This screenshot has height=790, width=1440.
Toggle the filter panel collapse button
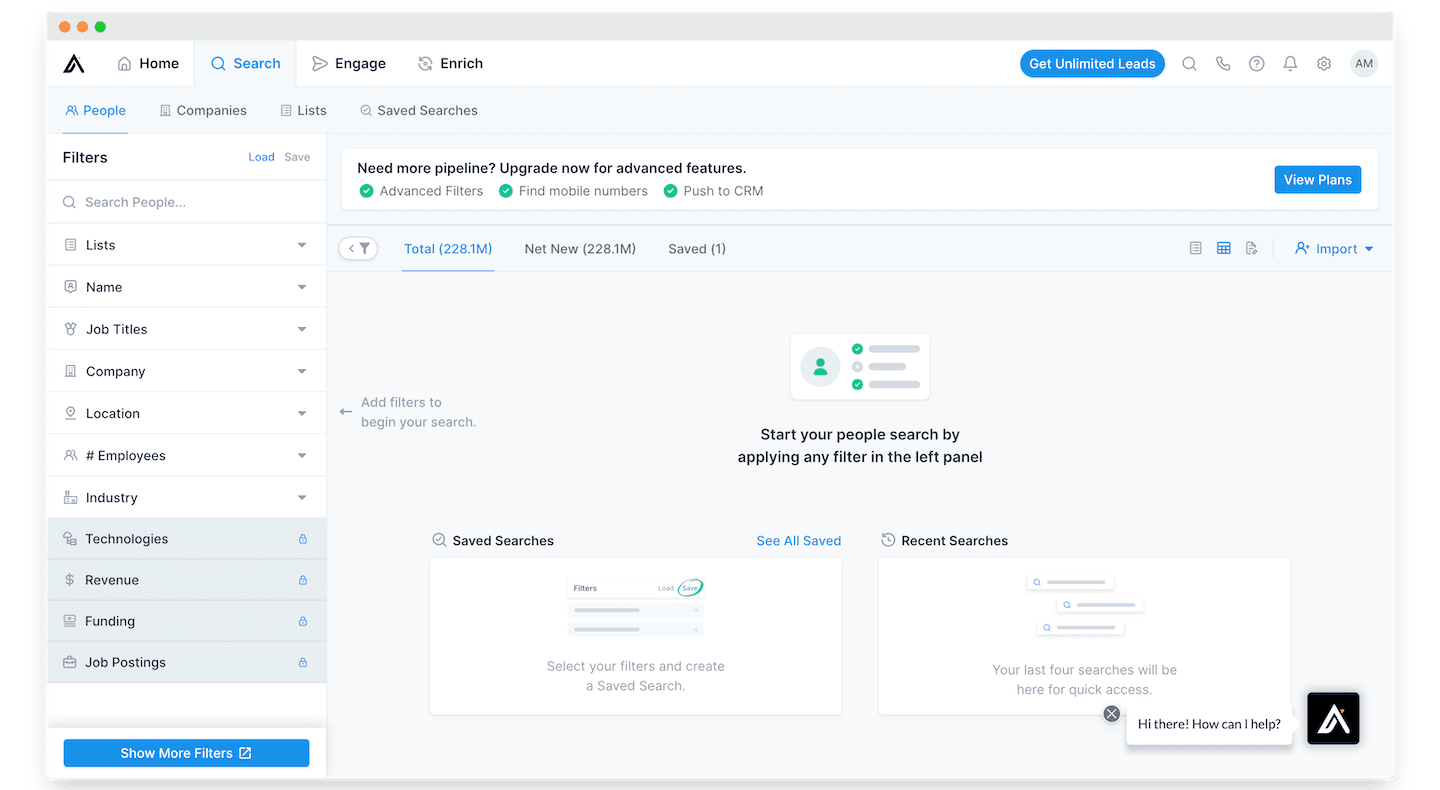(x=358, y=248)
